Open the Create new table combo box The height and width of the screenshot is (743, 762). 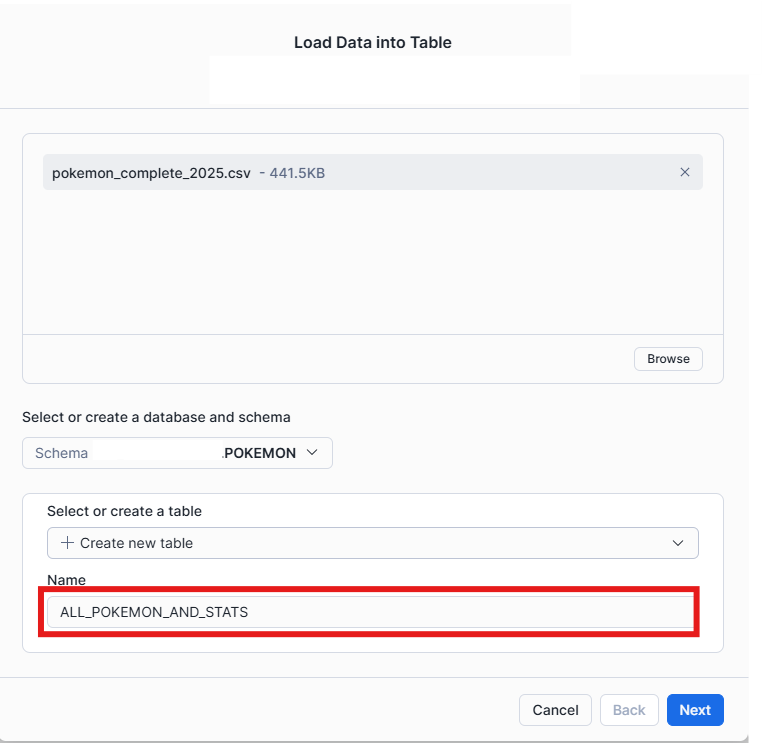tap(372, 543)
